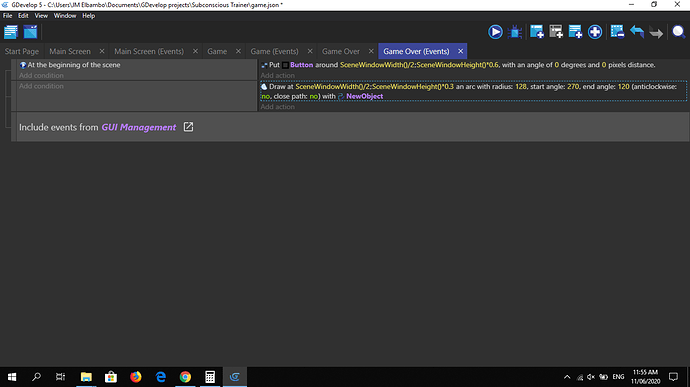Add condition to the second event
This screenshot has height=387, width=690.
(x=41, y=86)
